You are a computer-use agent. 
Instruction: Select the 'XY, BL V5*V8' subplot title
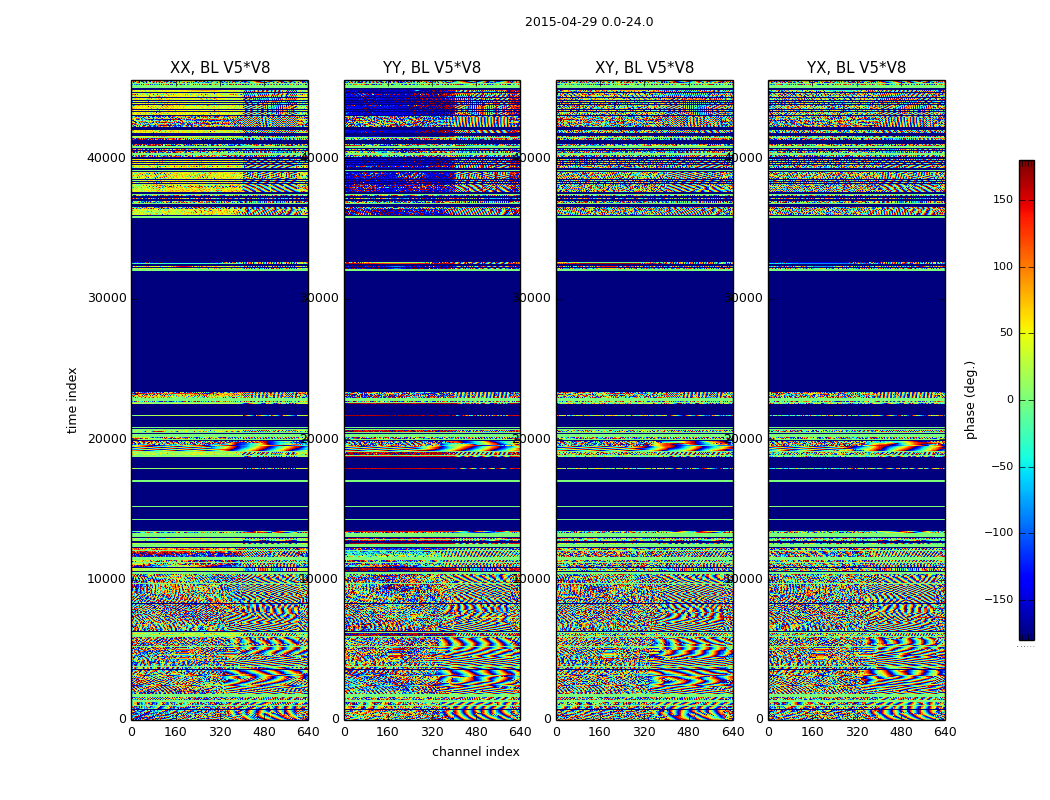click(644, 68)
